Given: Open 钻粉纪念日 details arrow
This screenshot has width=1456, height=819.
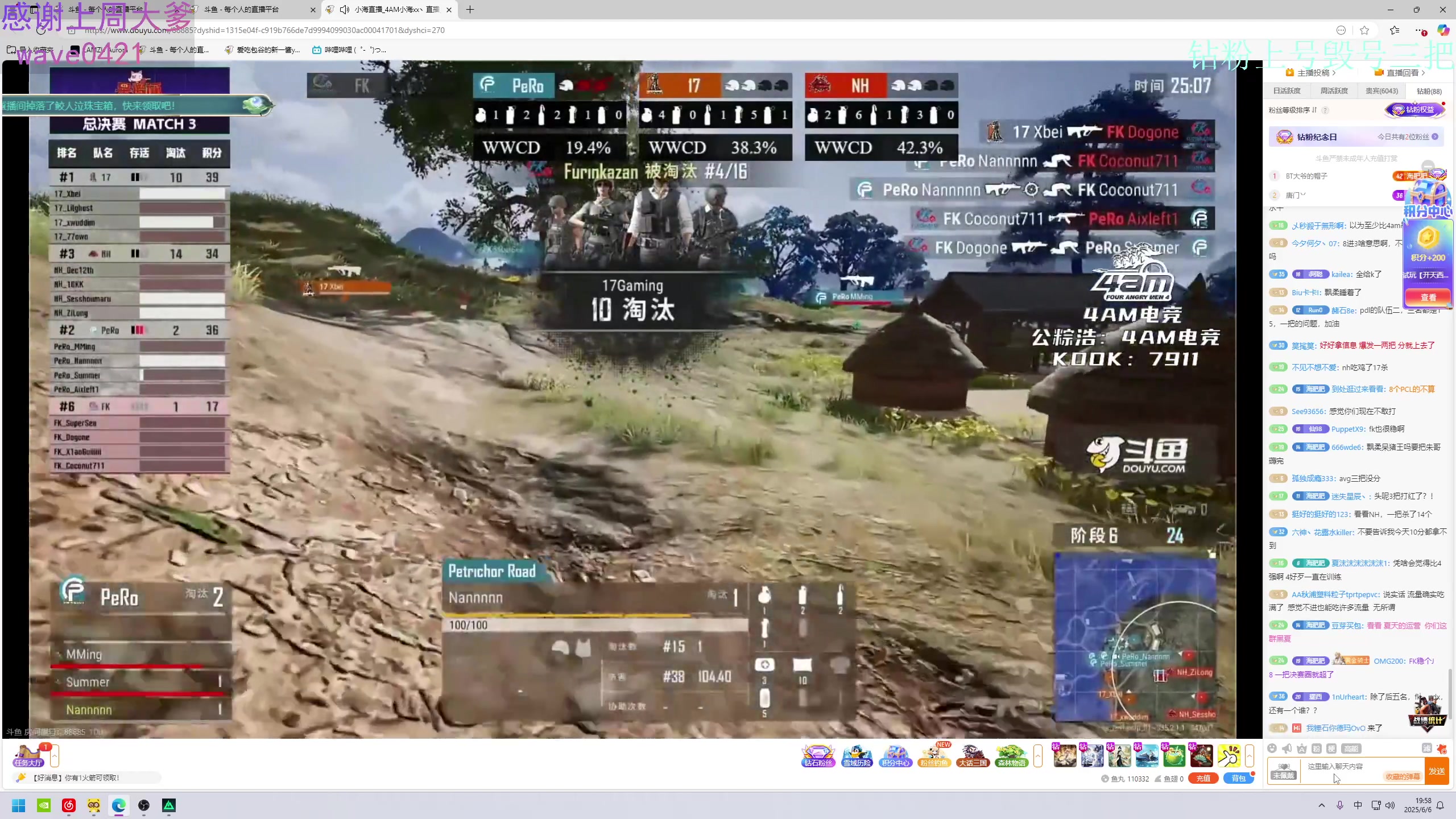Looking at the screenshot, I should pos(1435,137).
